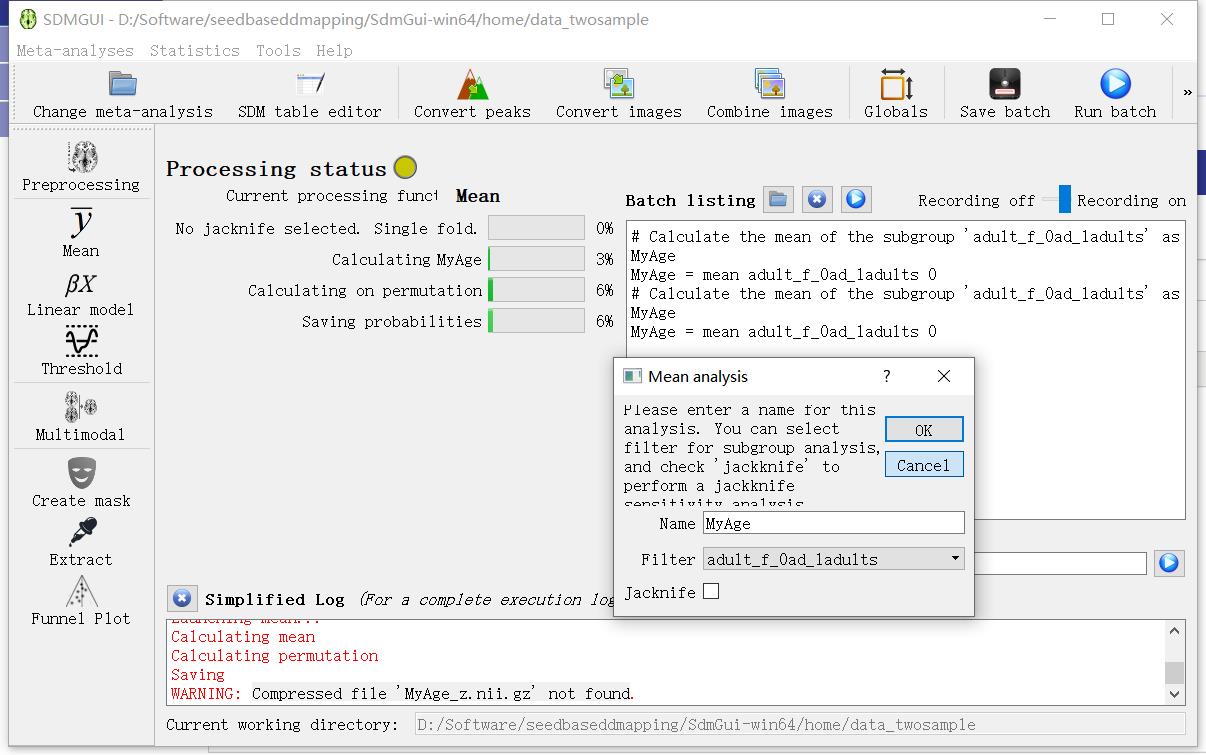Screen dimensions: 1206x755
Task: Toggle the batch Recording on/off switch
Action: point(1056,200)
